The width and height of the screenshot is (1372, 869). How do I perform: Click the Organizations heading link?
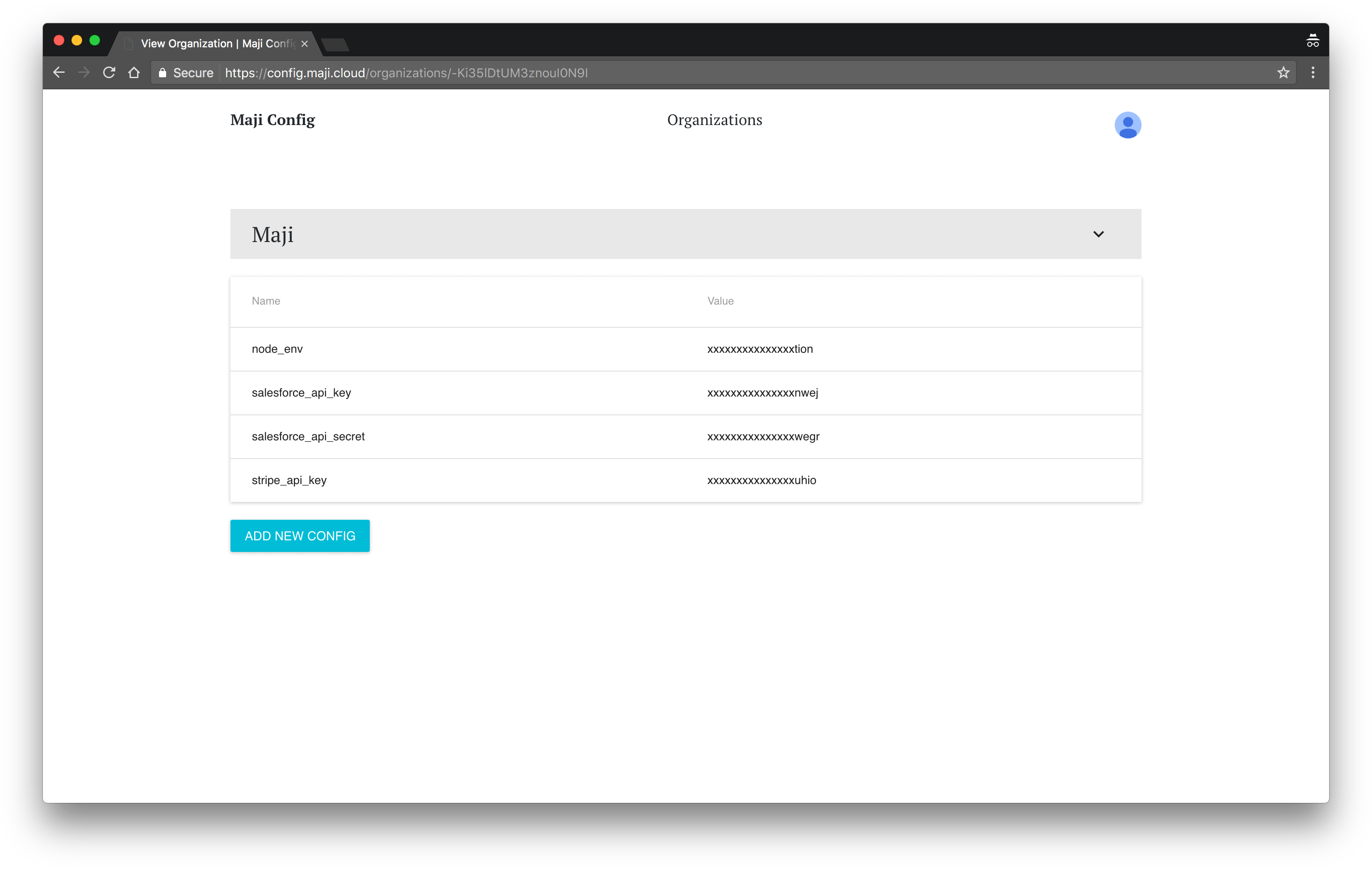coord(715,120)
